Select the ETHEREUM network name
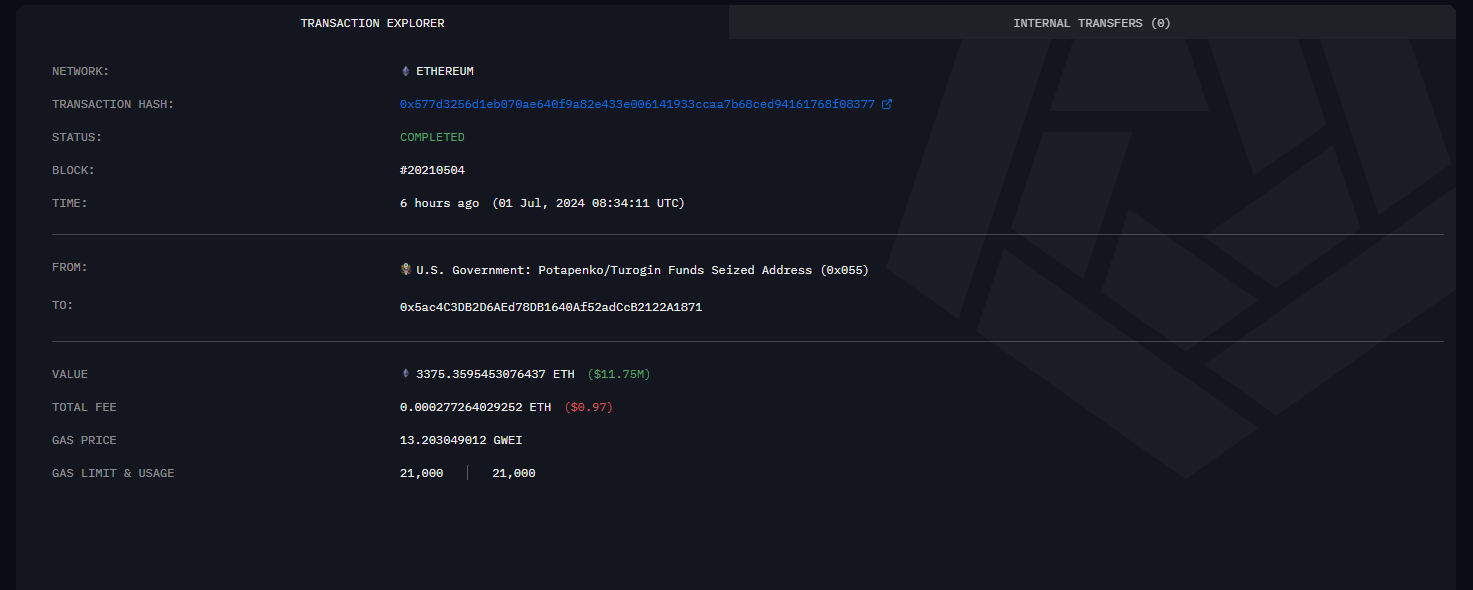 pos(444,71)
